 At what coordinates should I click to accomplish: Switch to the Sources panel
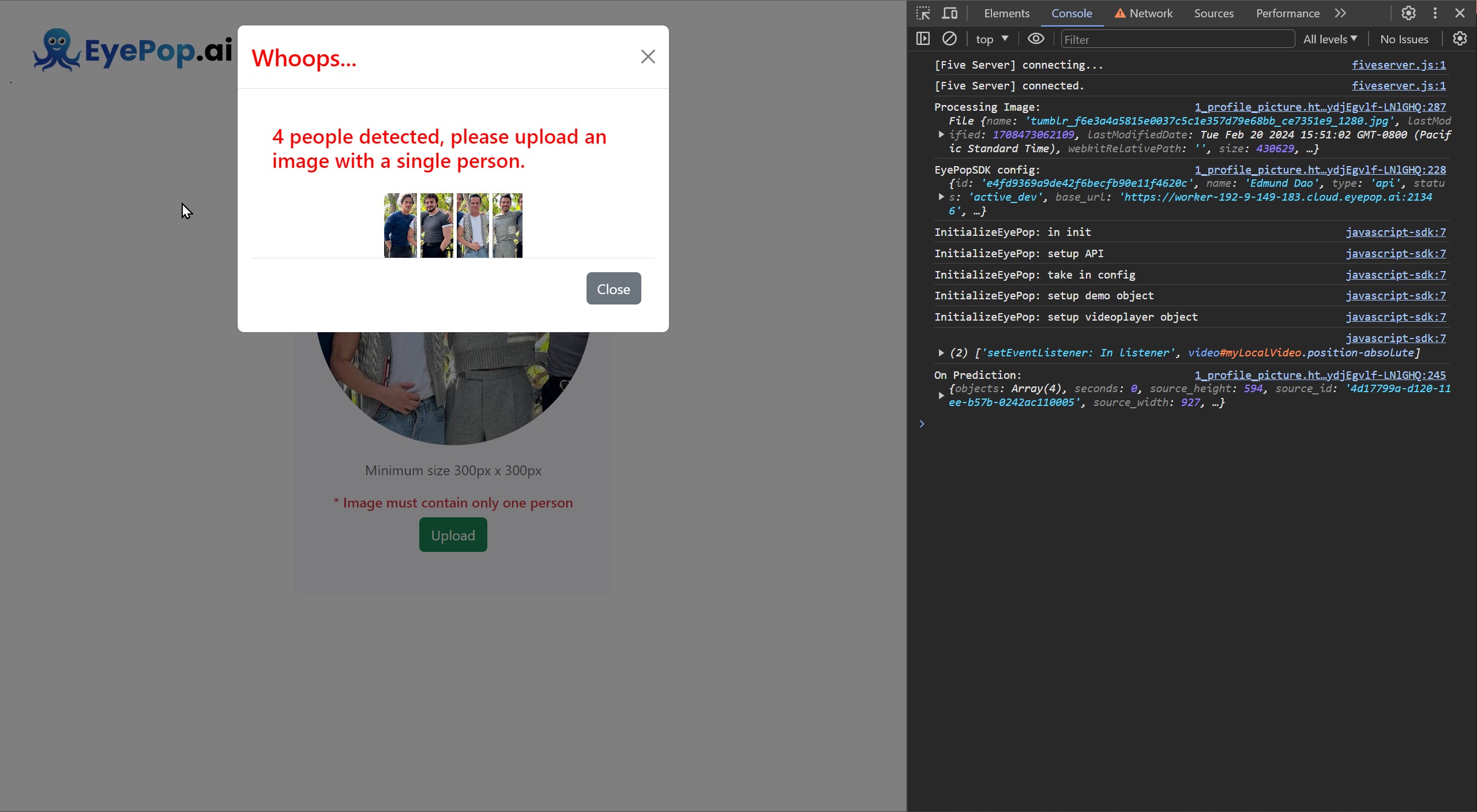point(1213,13)
